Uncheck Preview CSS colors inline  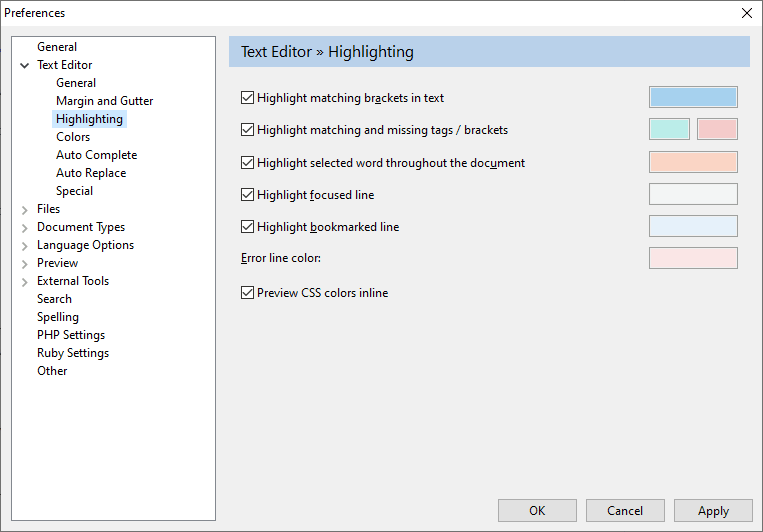pyautogui.click(x=248, y=293)
